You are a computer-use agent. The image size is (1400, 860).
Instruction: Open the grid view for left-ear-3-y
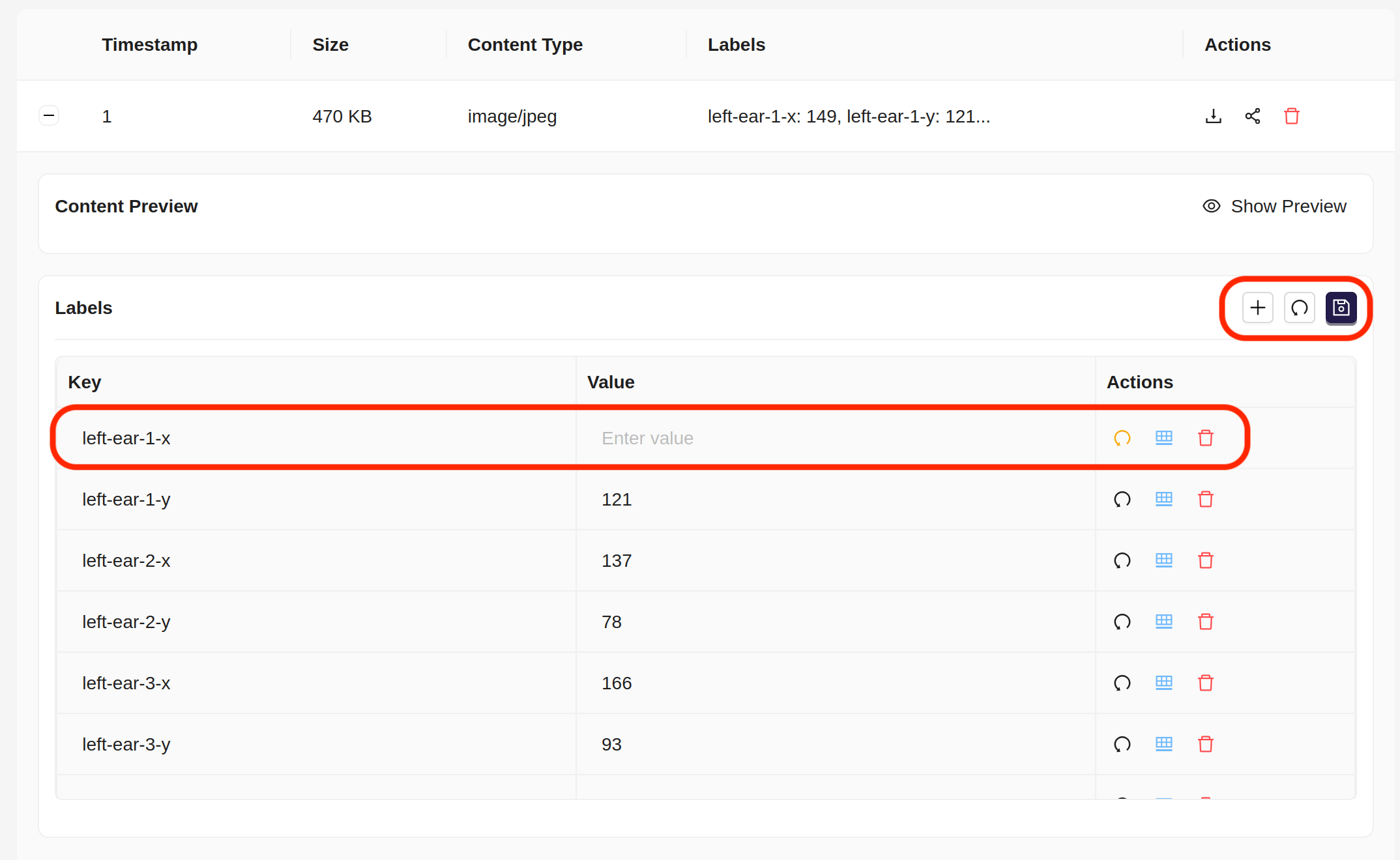pyautogui.click(x=1164, y=744)
